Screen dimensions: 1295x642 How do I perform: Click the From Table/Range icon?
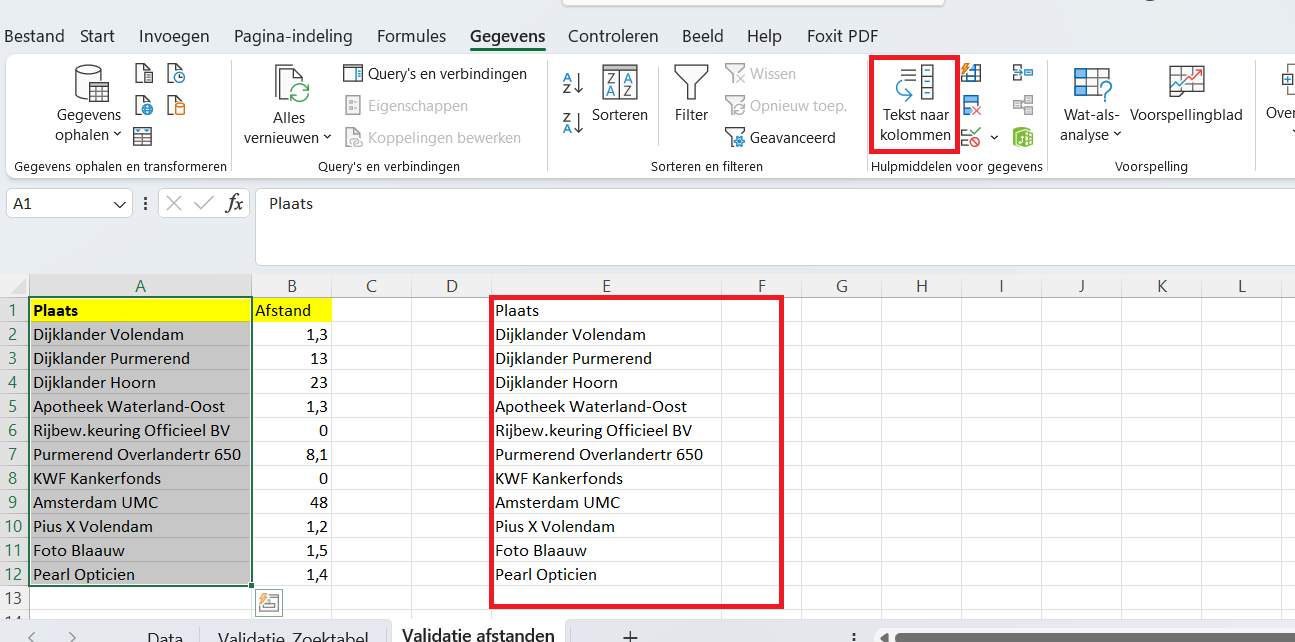(144, 136)
